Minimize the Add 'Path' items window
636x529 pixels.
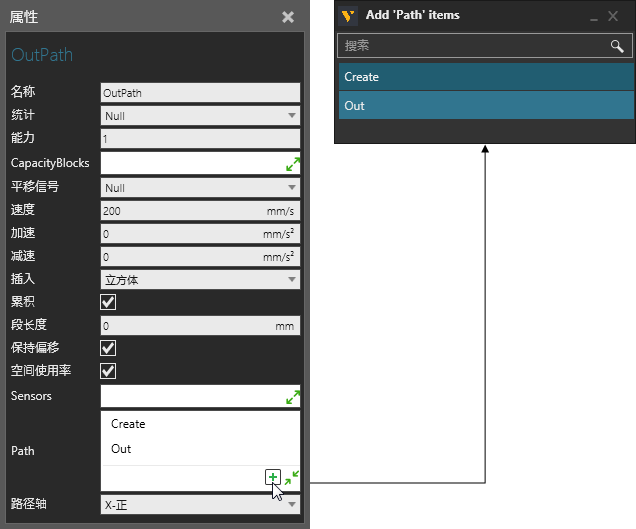pos(594,17)
